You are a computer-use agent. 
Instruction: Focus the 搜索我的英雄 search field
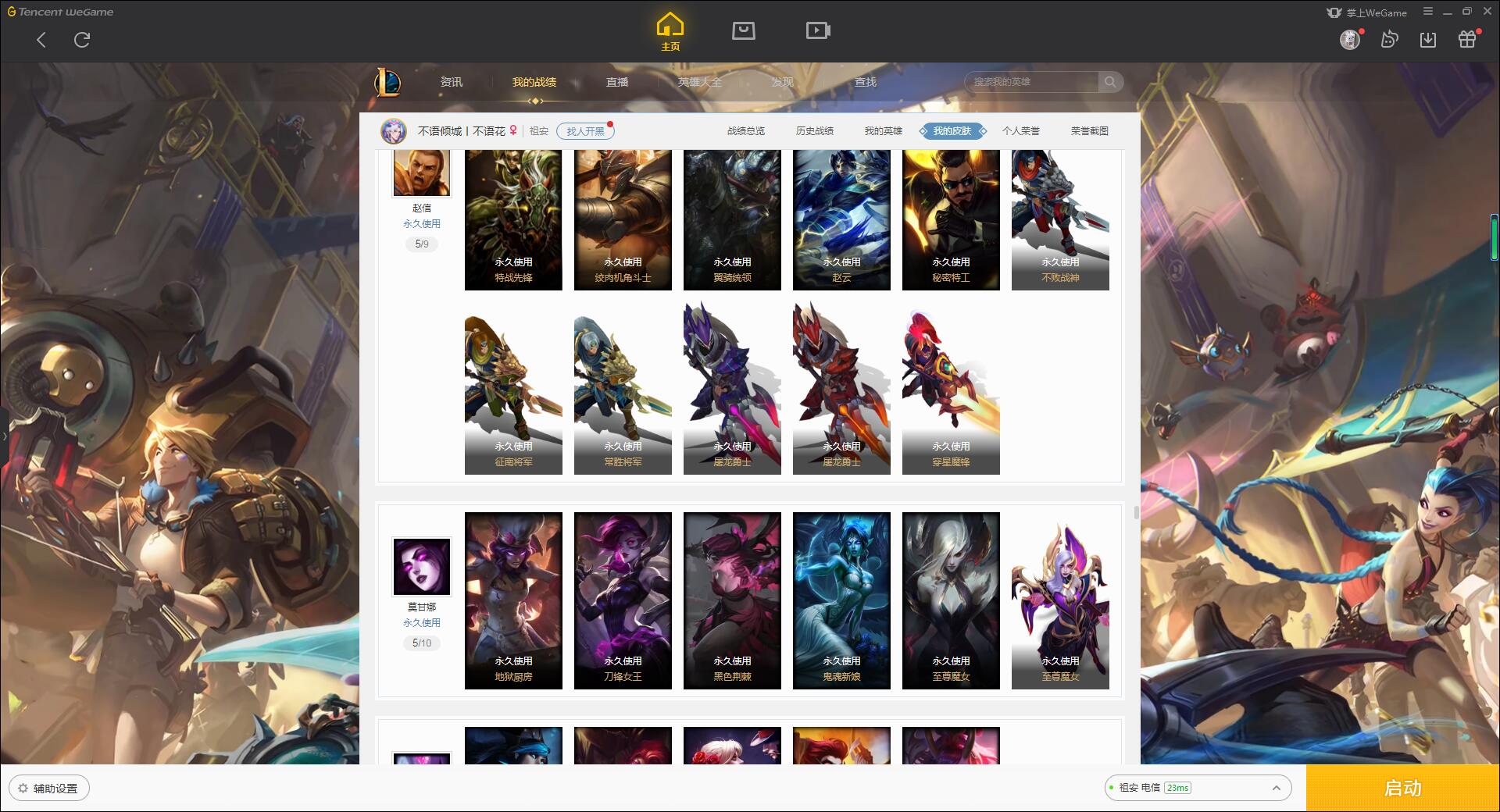tap(1033, 82)
